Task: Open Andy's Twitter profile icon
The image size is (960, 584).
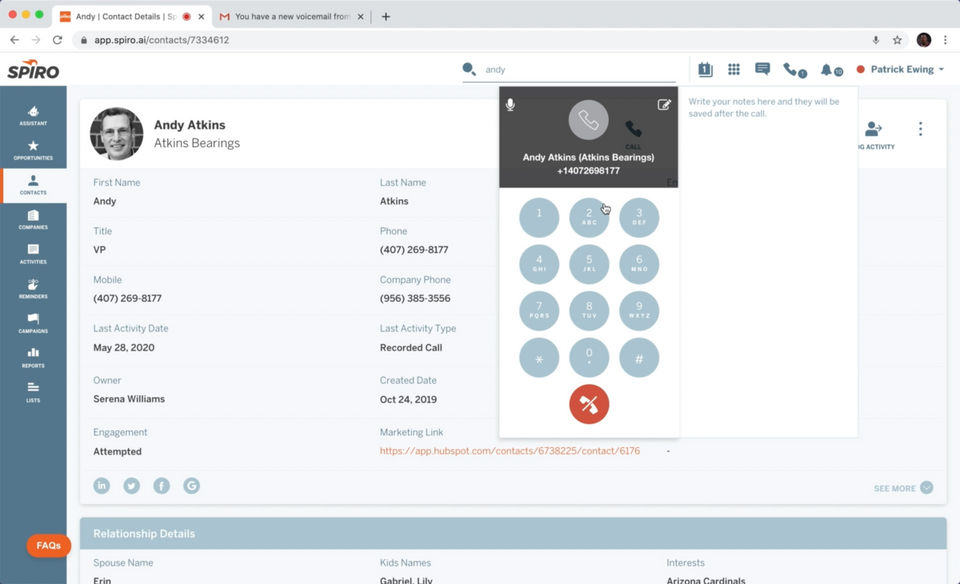Action: click(132, 485)
